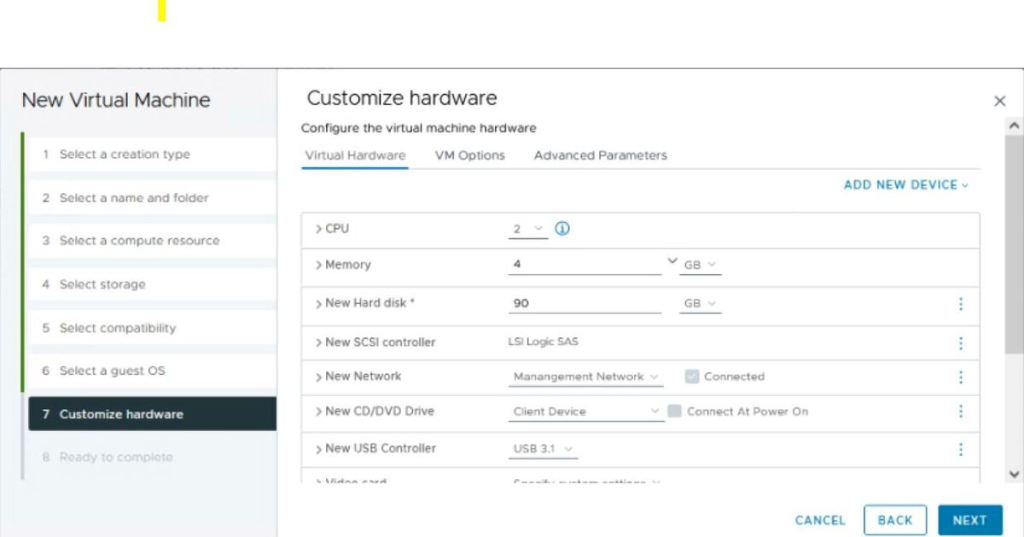
Task: Switch to the Advanced Parameters tab
Action: pyautogui.click(x=600, y=155)
